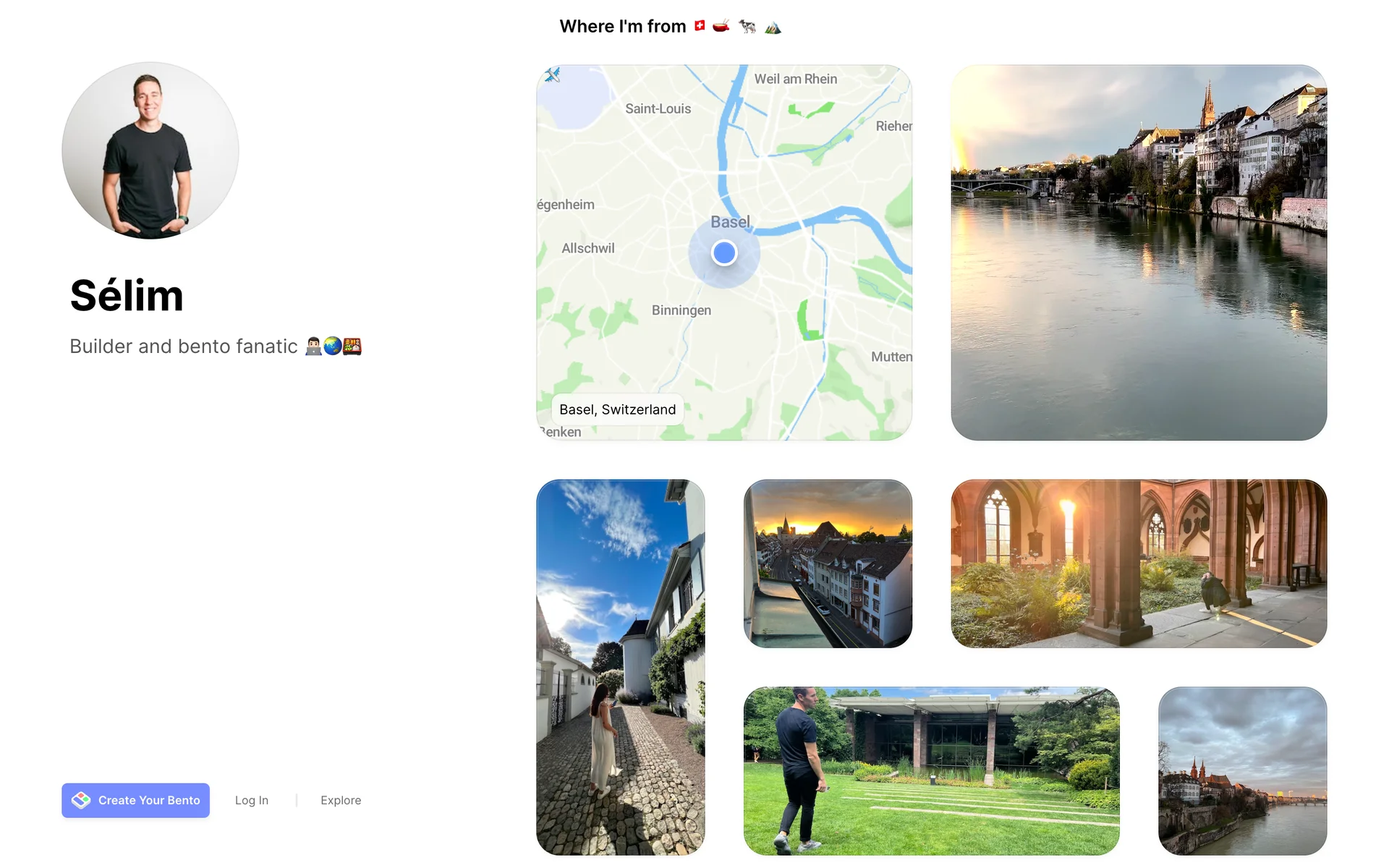Click the cow emoji in heading
Image resolution: width=1389 pixels, height=868 pixels.
coord(747,27)
